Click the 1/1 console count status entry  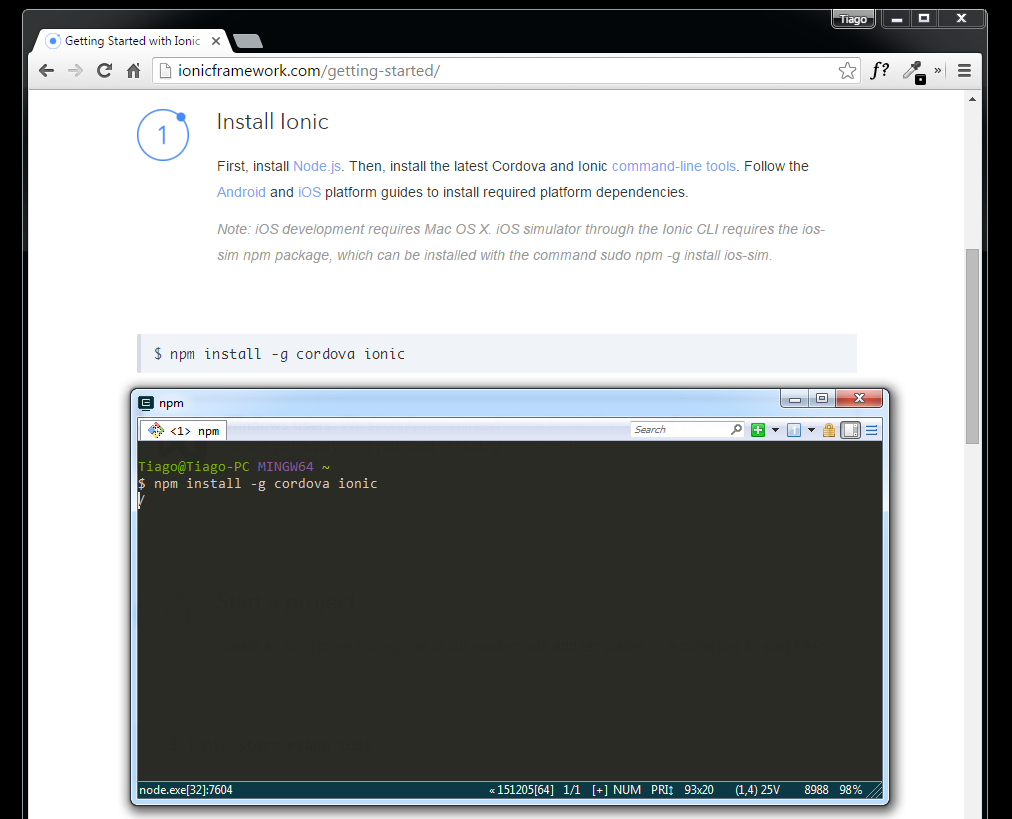click(x=572, y=790)
